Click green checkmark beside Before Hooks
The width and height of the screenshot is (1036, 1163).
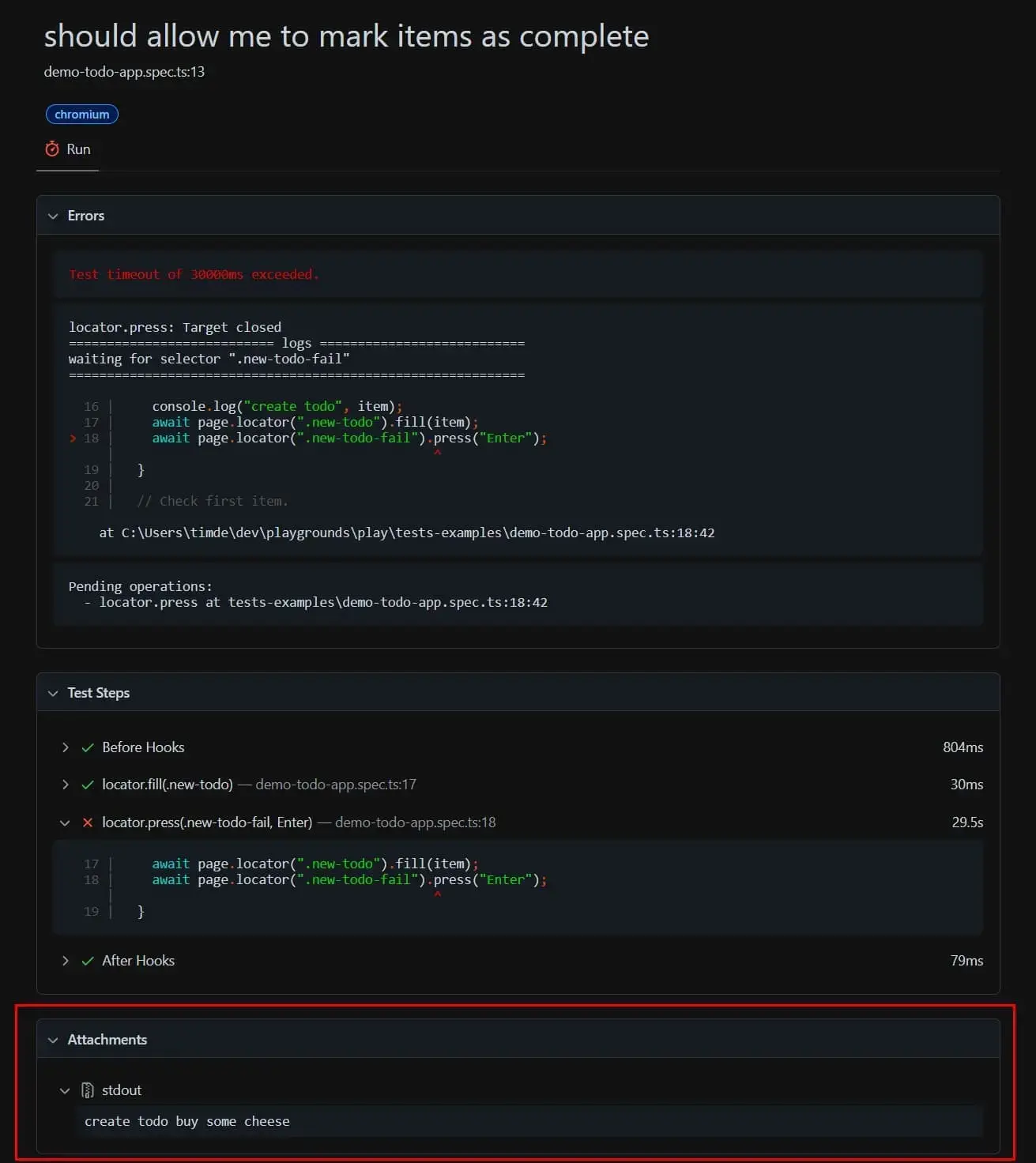[88, 747]
